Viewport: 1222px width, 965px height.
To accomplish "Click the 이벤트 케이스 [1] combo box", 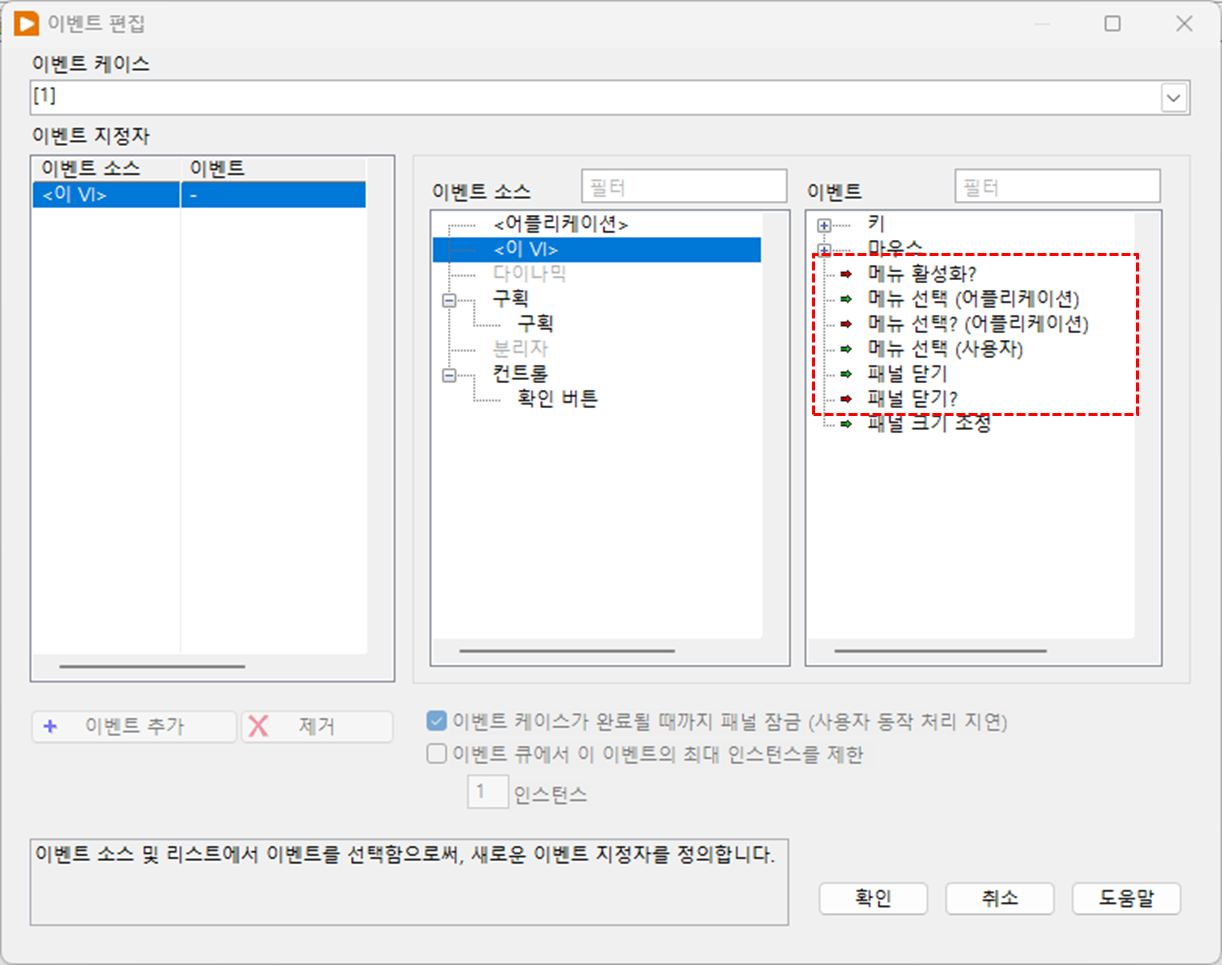I will (x=610, y=98).
